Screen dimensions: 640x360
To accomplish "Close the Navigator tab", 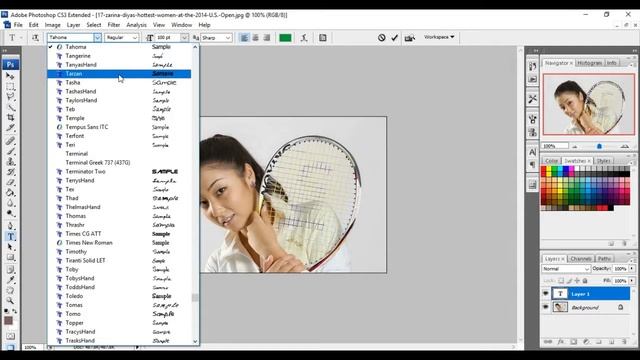I will pyautogui.click(x=571, y=63).
